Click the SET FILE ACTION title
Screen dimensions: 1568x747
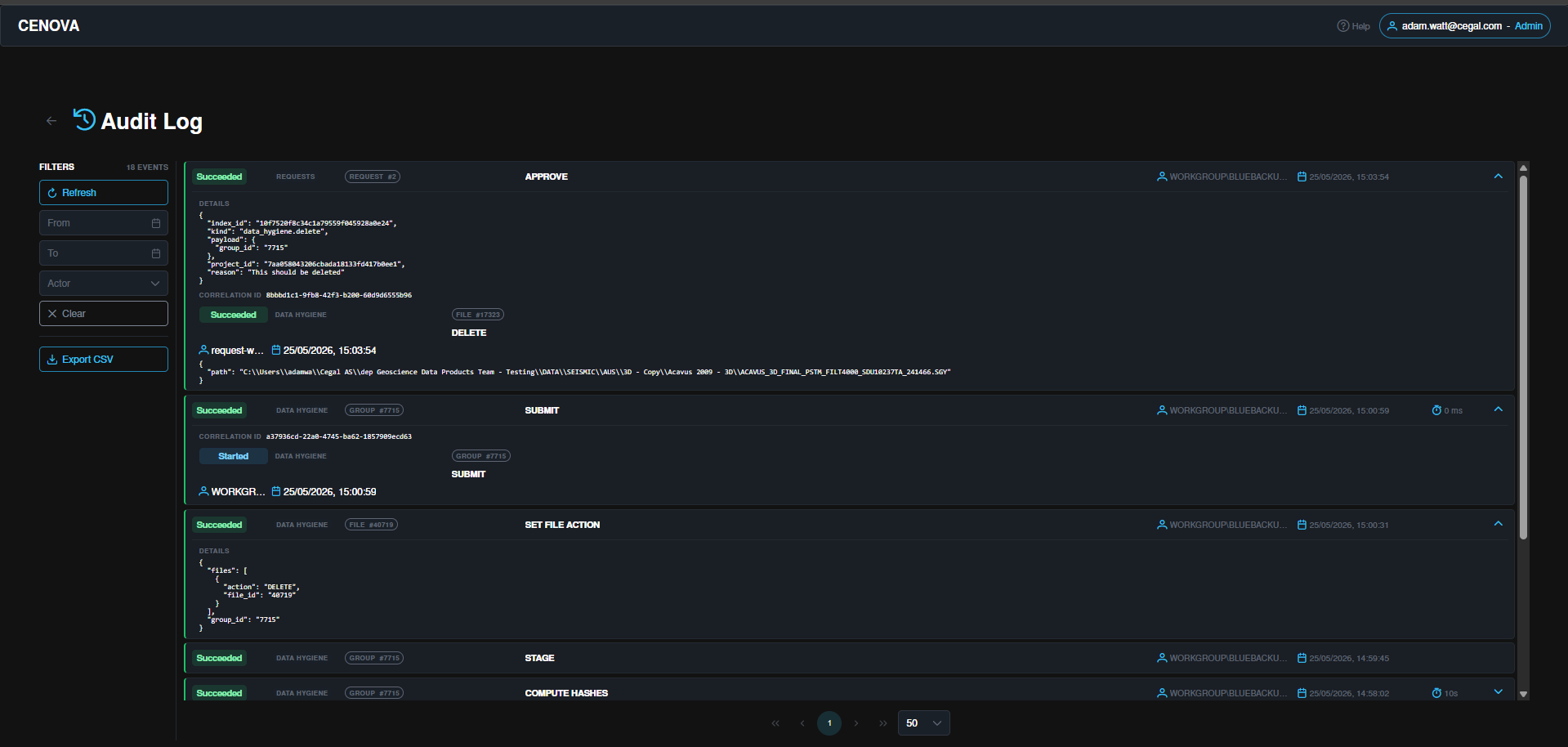click(x=562, y=525)
